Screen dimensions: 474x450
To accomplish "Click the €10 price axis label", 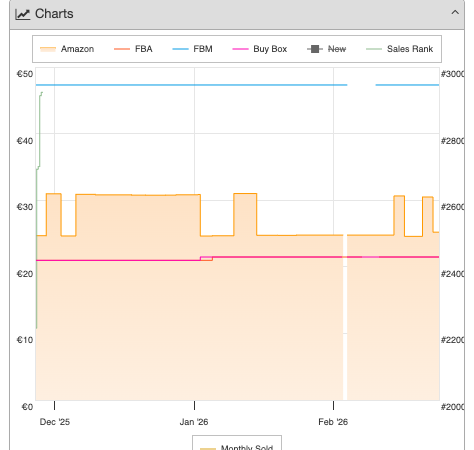I will point(25,340).
